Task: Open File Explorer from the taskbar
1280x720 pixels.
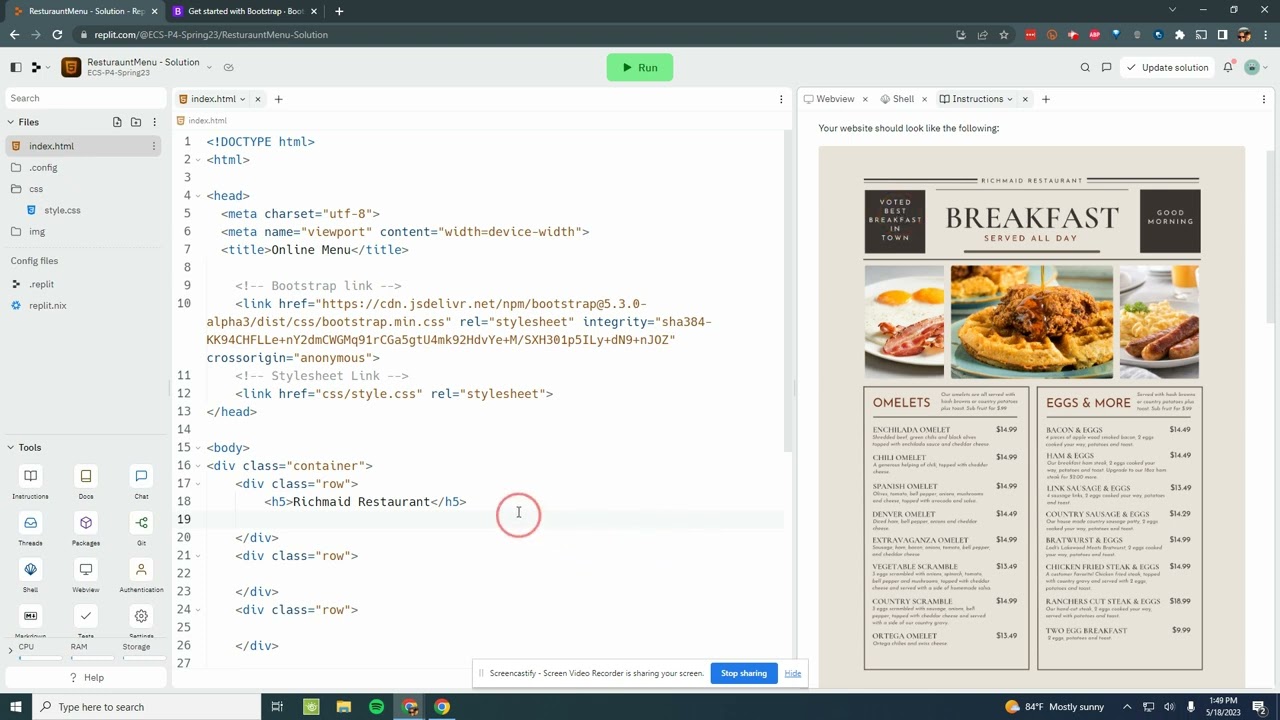Action: [343, 707]
